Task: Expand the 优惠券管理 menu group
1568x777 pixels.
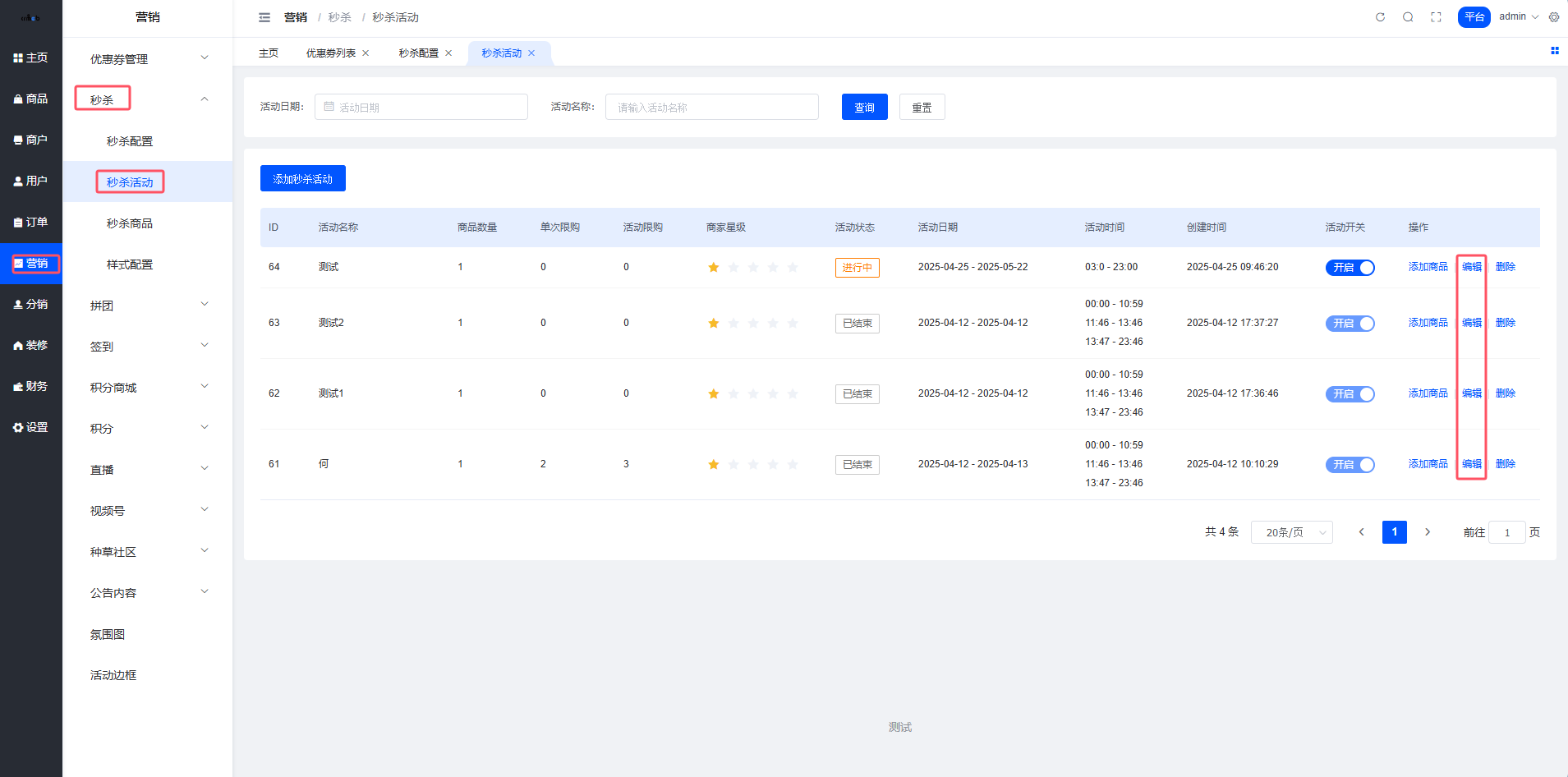Action: [x=148, y=59]
